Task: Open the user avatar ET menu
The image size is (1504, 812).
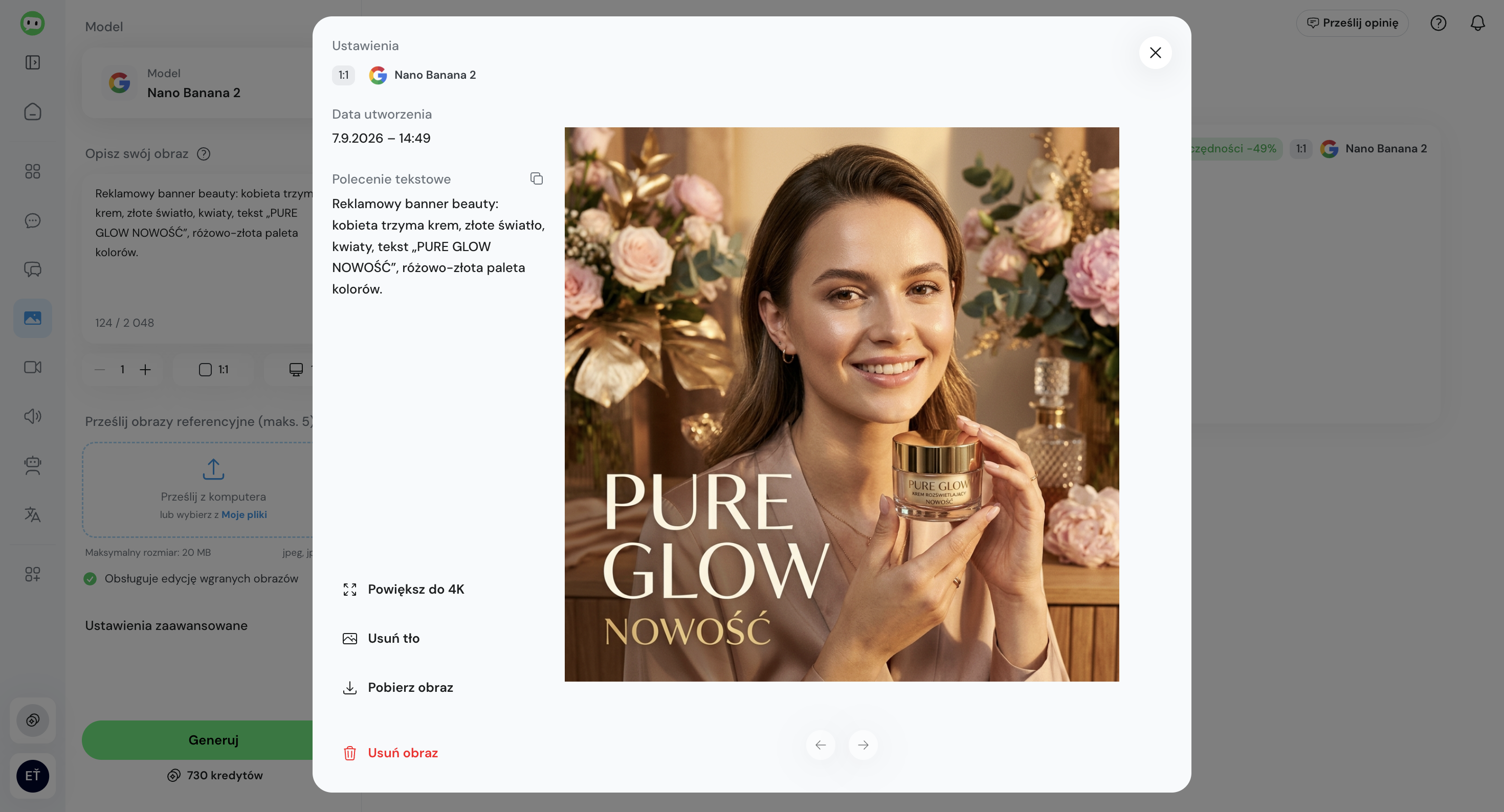Action: click(x=33, y=776)
